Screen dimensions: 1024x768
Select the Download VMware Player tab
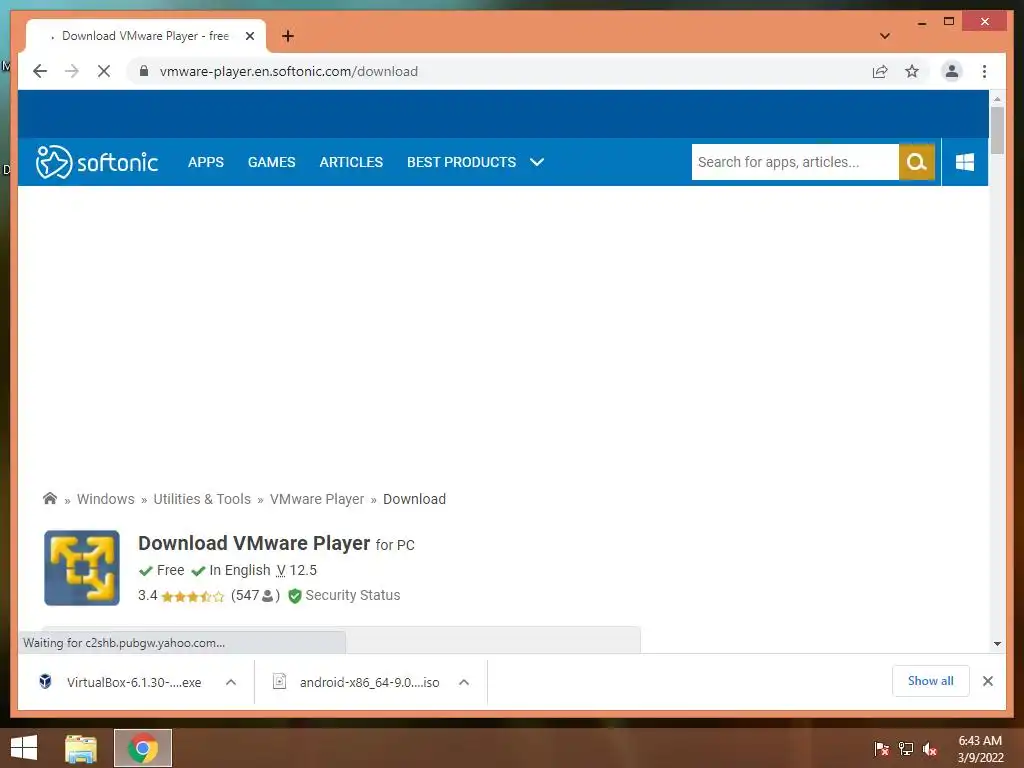point(145,36)
